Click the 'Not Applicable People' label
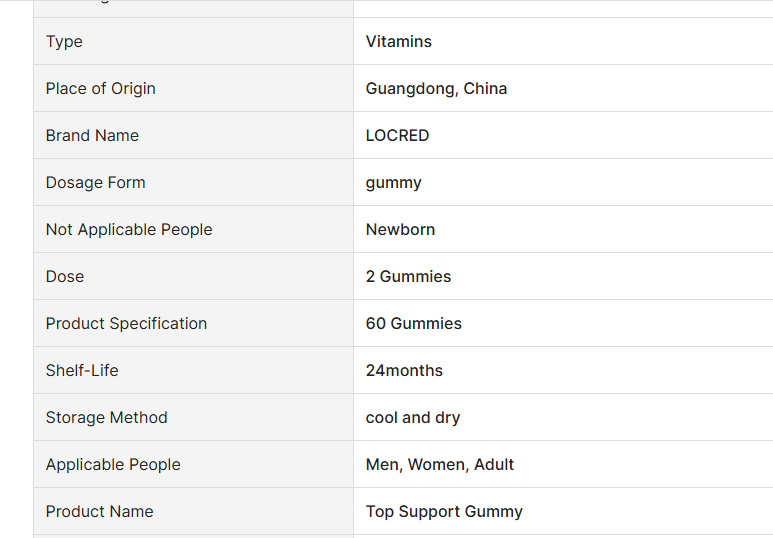This screenshot has height=538, width=773. click(x=129, y=230)
